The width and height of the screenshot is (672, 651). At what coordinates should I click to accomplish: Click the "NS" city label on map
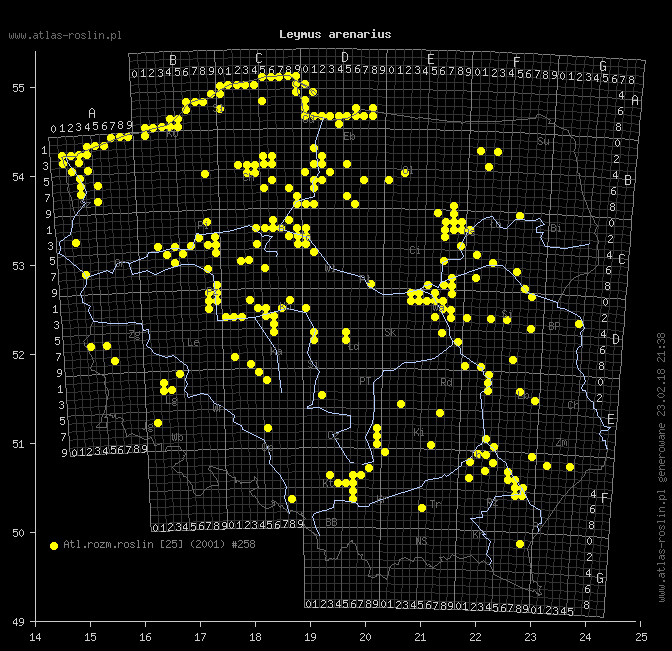[x=421, y=541]
